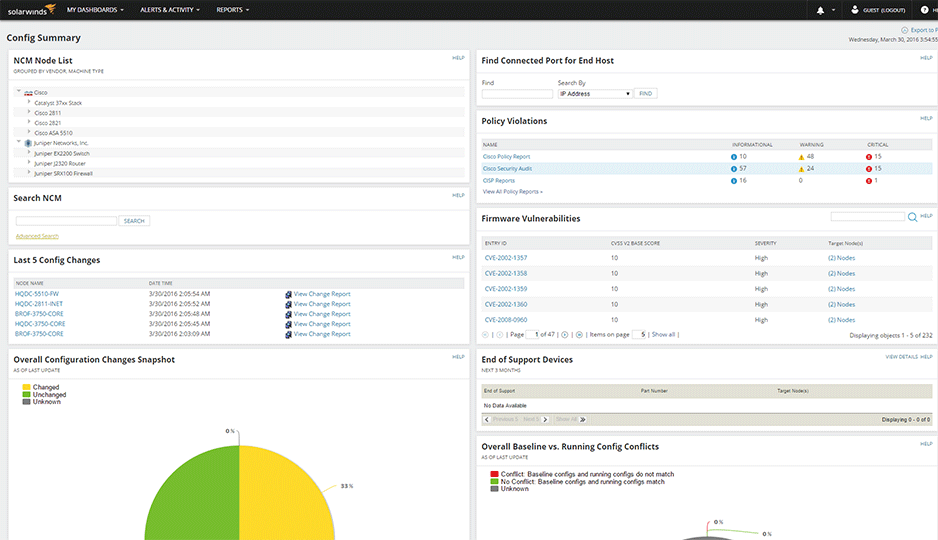Click critical icon for DISP Reports row

tap(869, 181)
